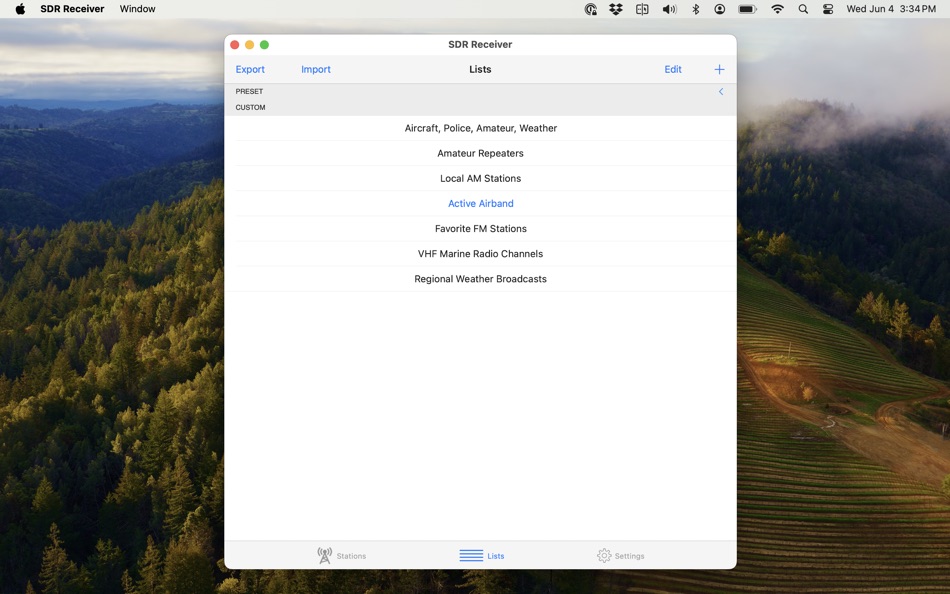Collapse the PRESET section chevron
Screen dimensions: 950x594
point(721,92)
